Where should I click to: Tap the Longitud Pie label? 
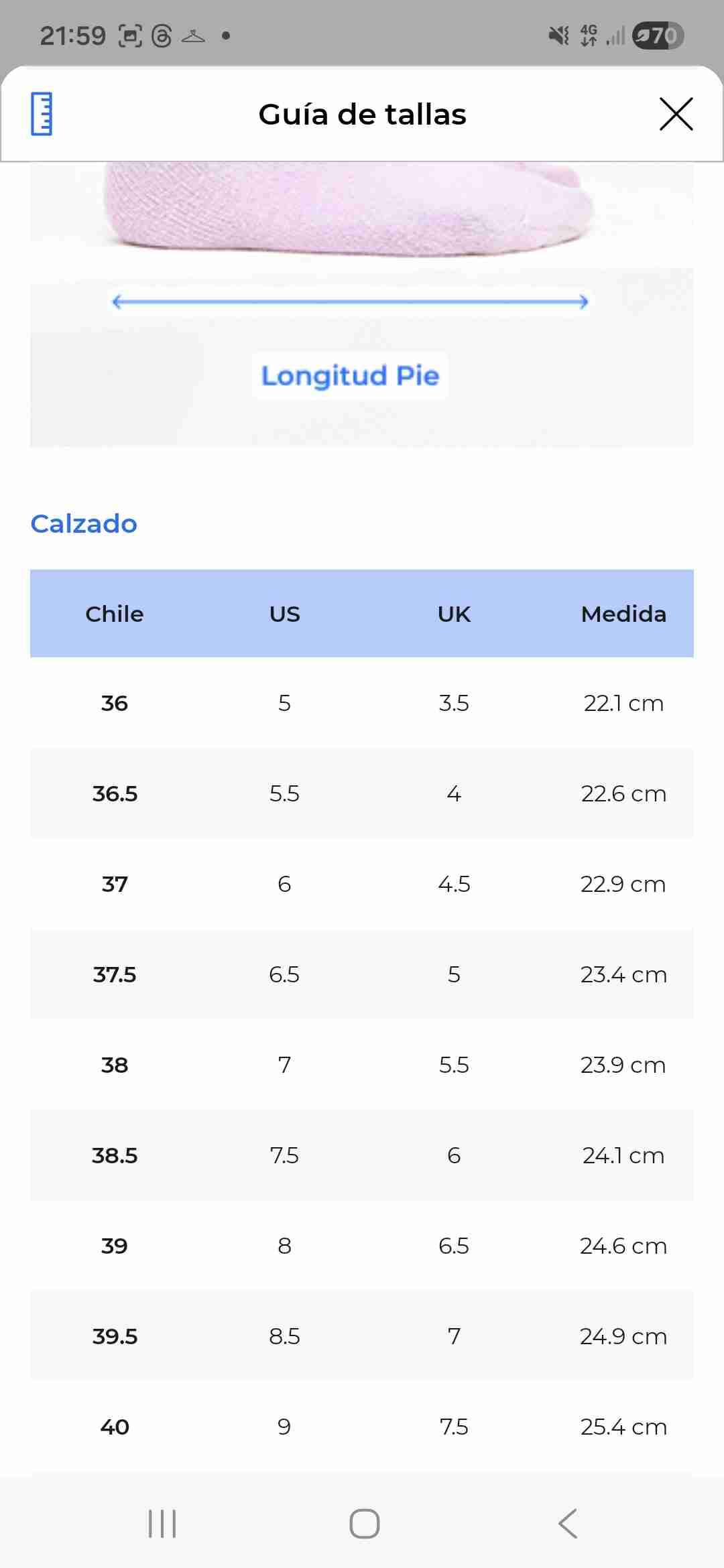tap(350, 376)
